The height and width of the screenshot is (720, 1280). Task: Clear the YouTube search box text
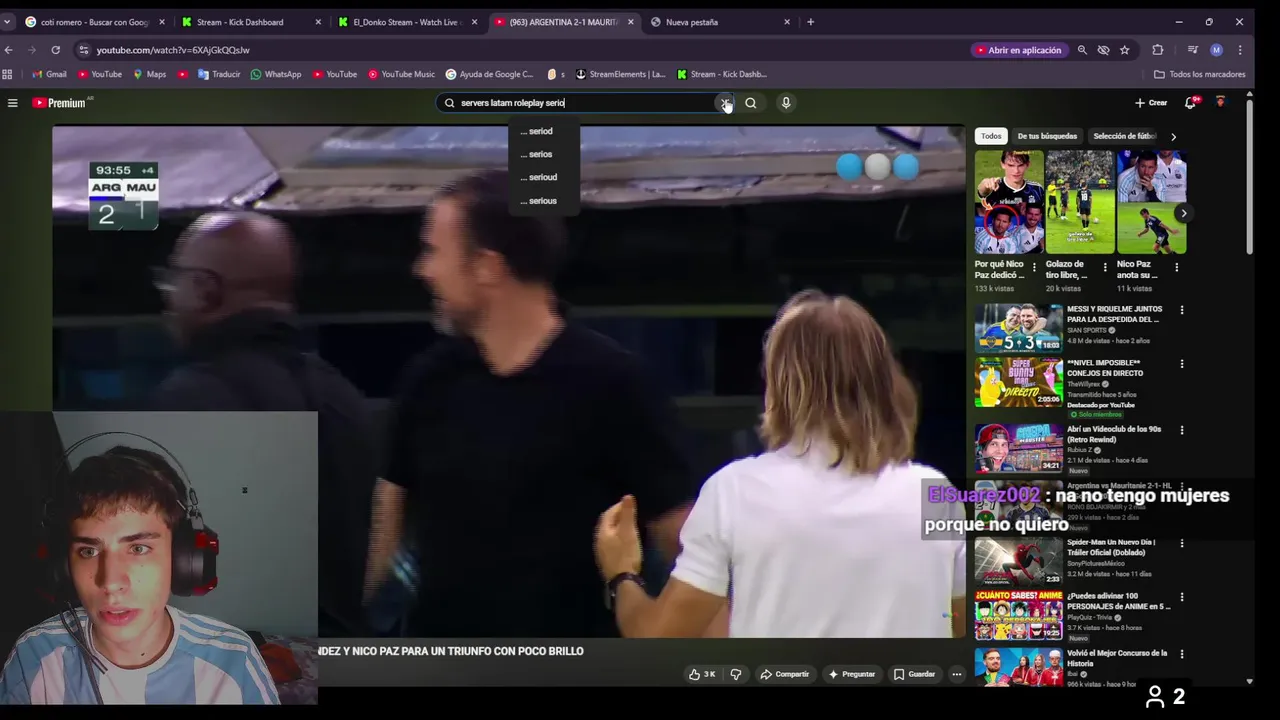[x=725, y=103]
